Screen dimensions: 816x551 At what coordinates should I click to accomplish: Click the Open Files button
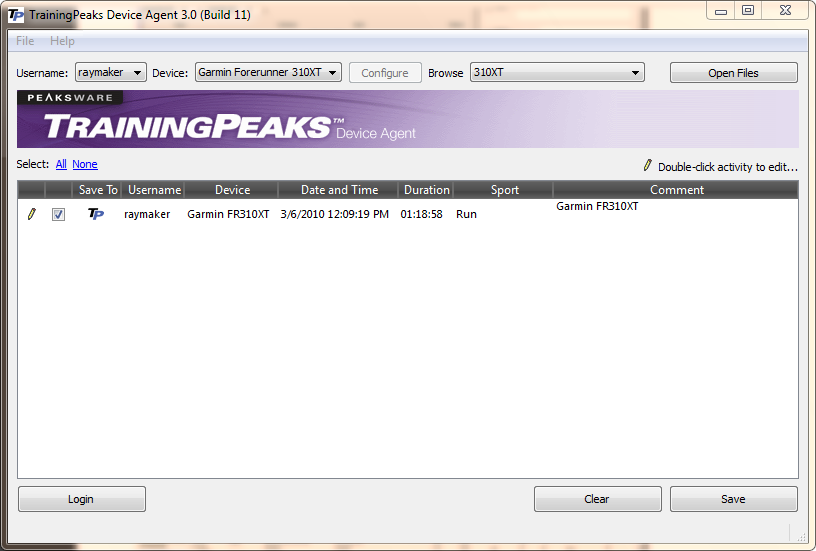733,73
